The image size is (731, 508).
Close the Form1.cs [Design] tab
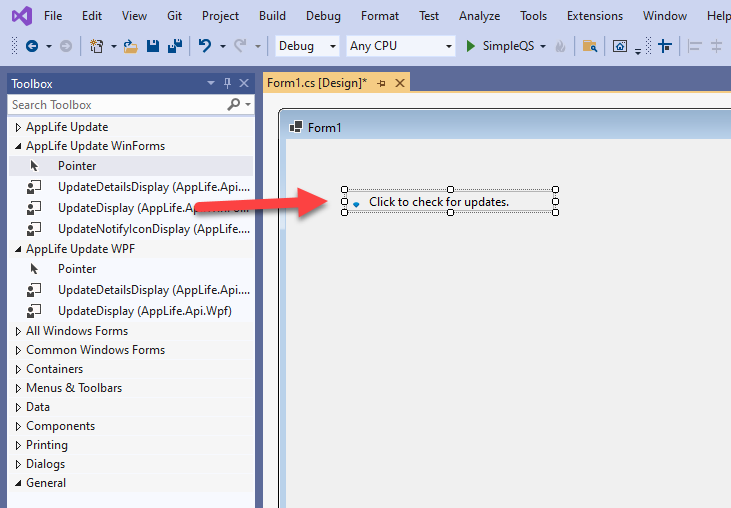tap(400, 83)
